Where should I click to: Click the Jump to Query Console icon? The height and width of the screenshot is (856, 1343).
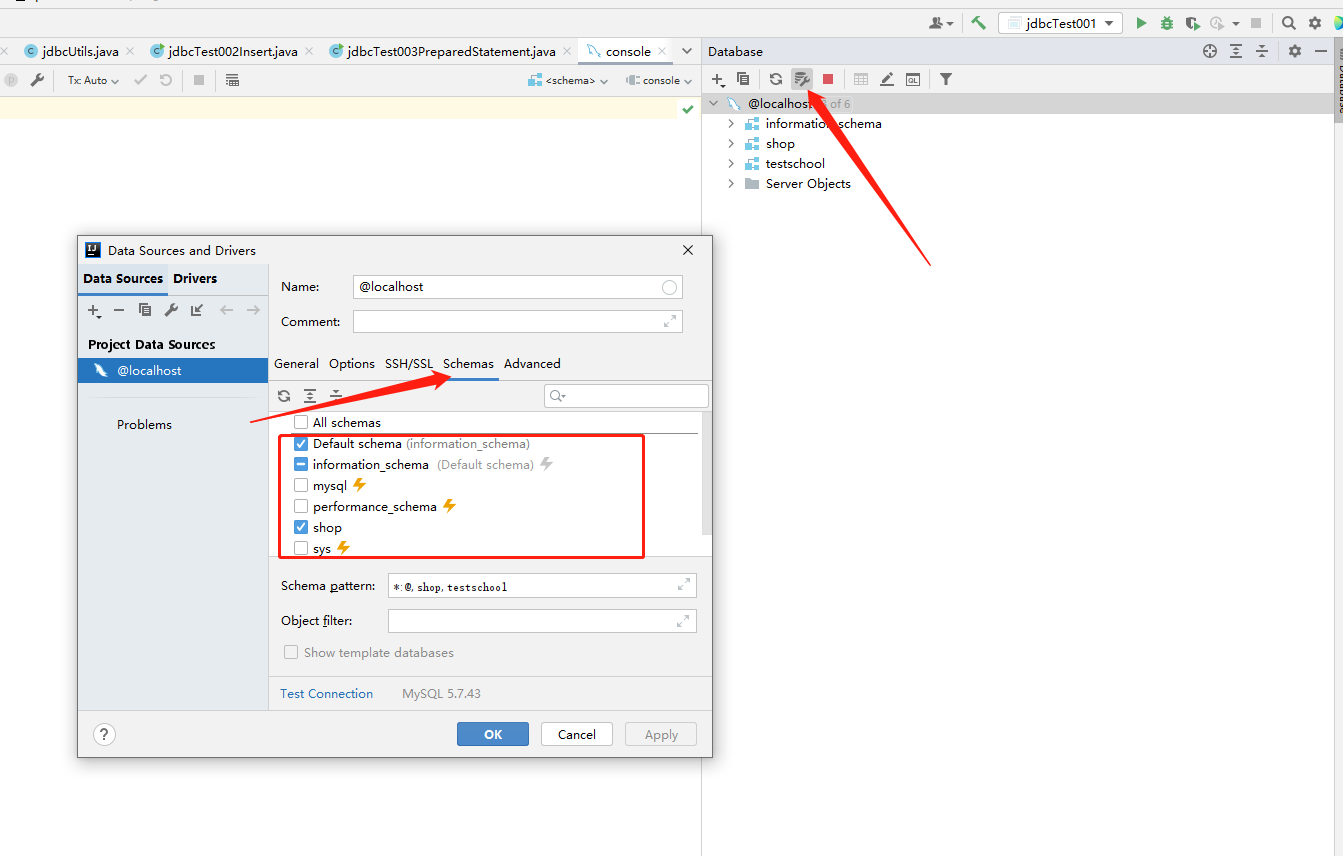[913, 79]
